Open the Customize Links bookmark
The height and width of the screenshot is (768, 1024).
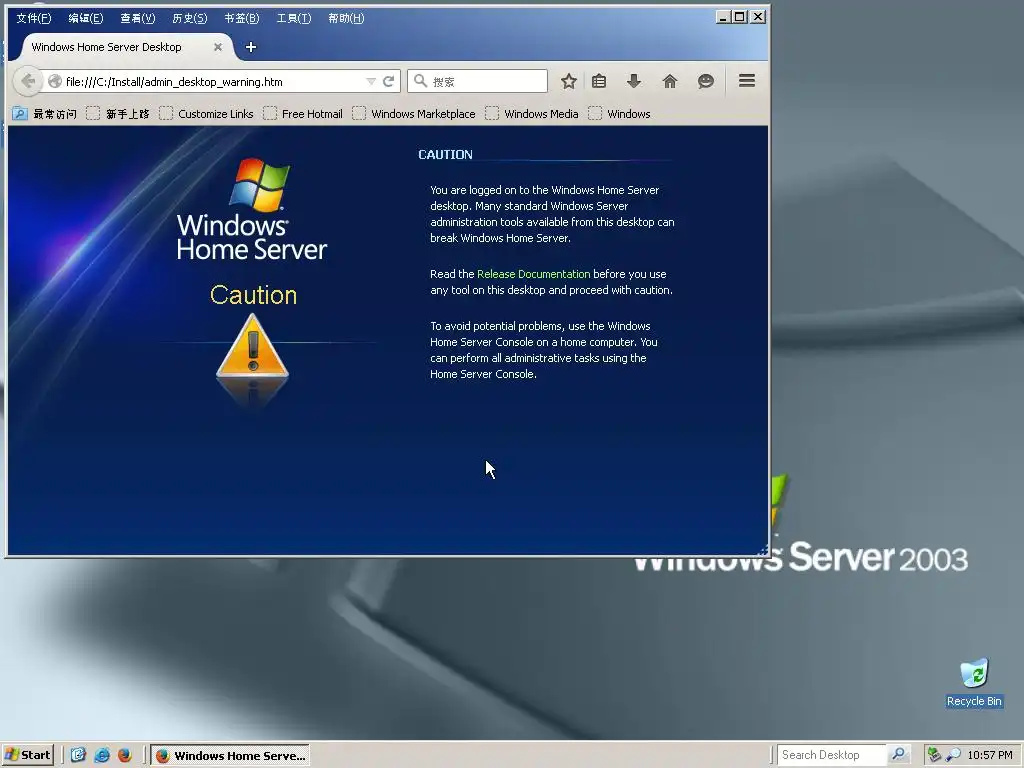click(x=206, y=114)
